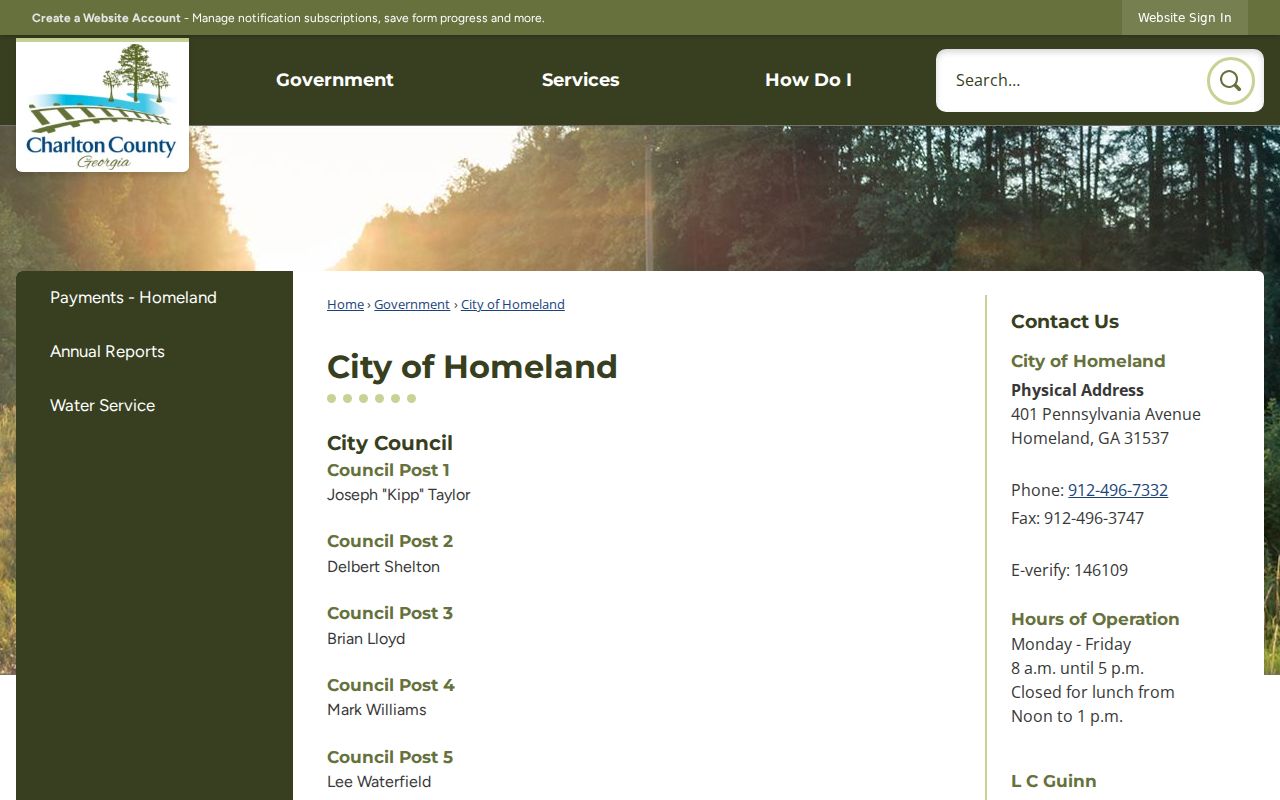Click the Contact Us heading
1280x800 pixels.
coord(1065,322)
